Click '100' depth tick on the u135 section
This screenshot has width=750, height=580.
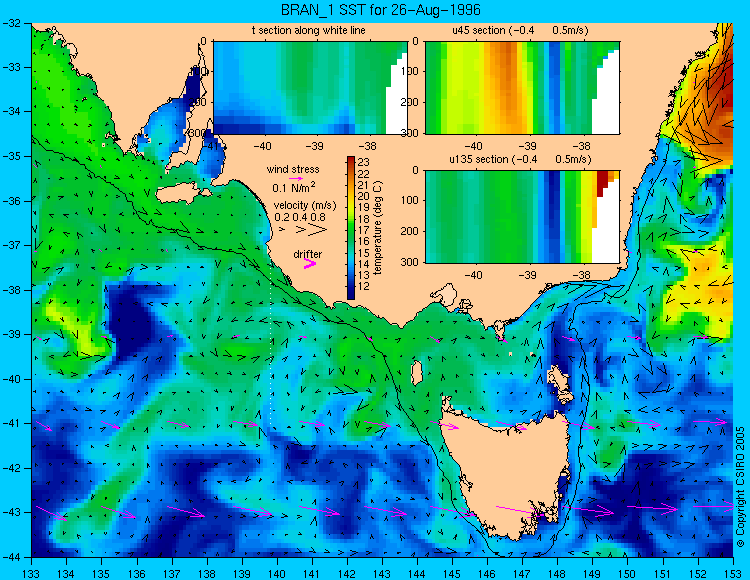[x=411, y=200]
